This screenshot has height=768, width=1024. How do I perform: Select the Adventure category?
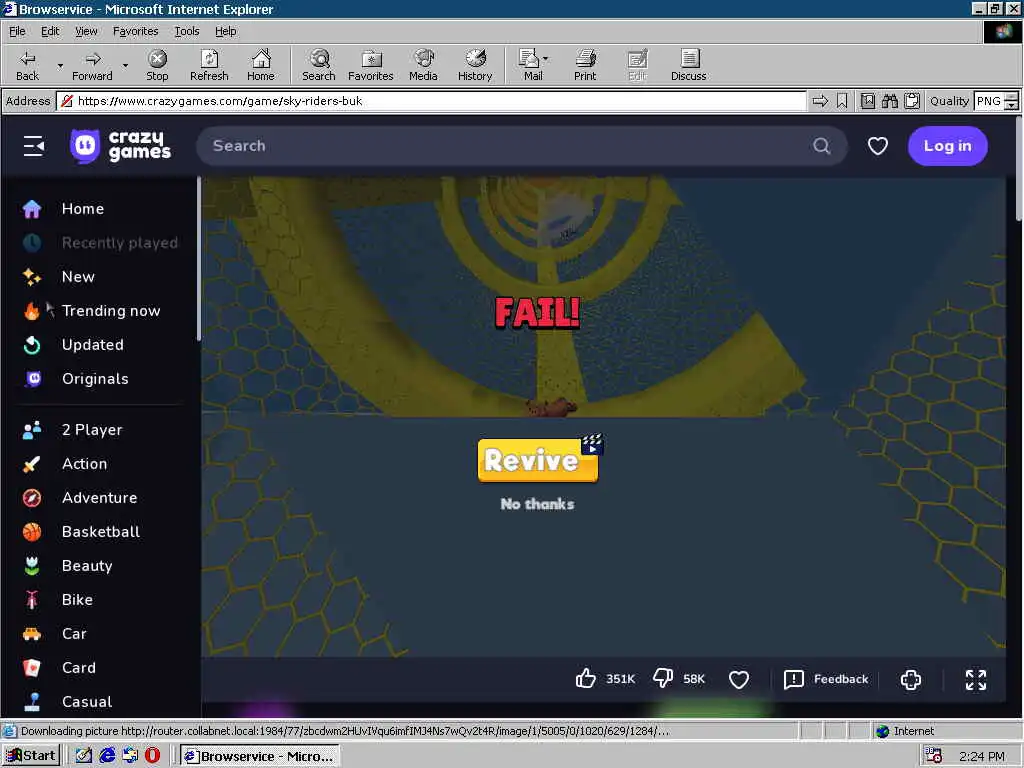pyautogui.click(x=98, y=497)
